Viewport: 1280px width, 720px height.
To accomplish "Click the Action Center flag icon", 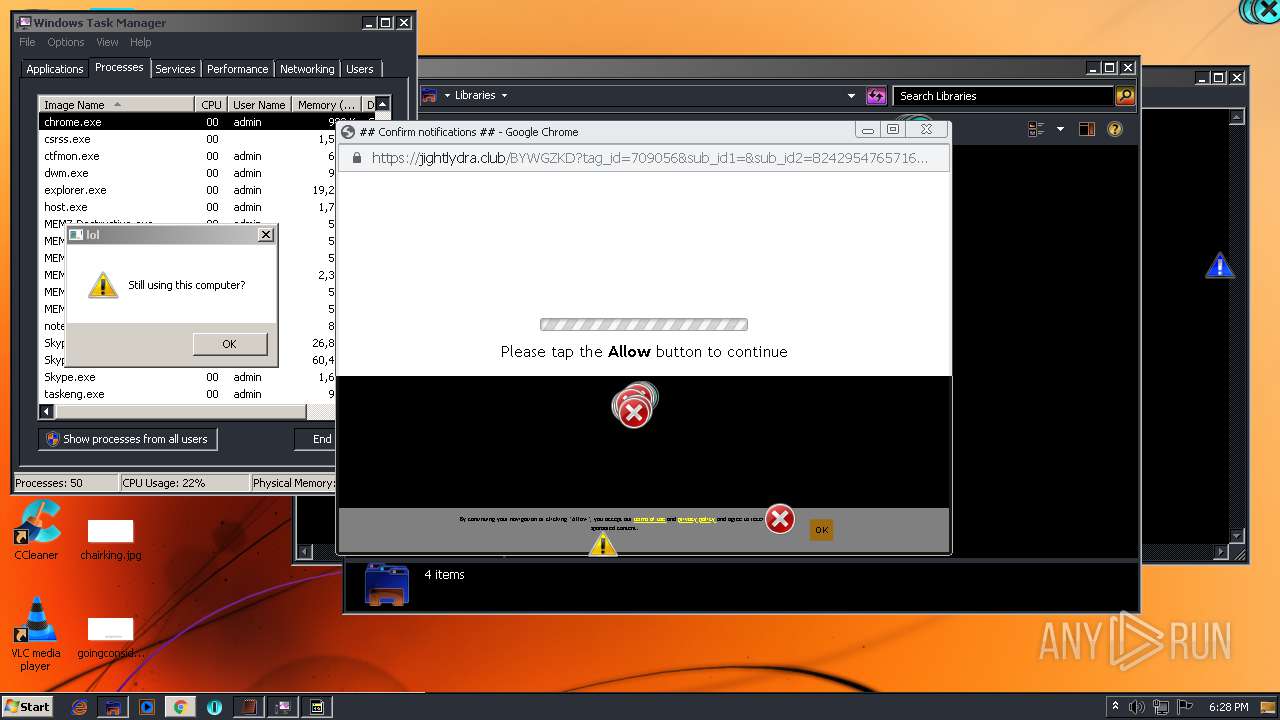I will [1187, 707].
